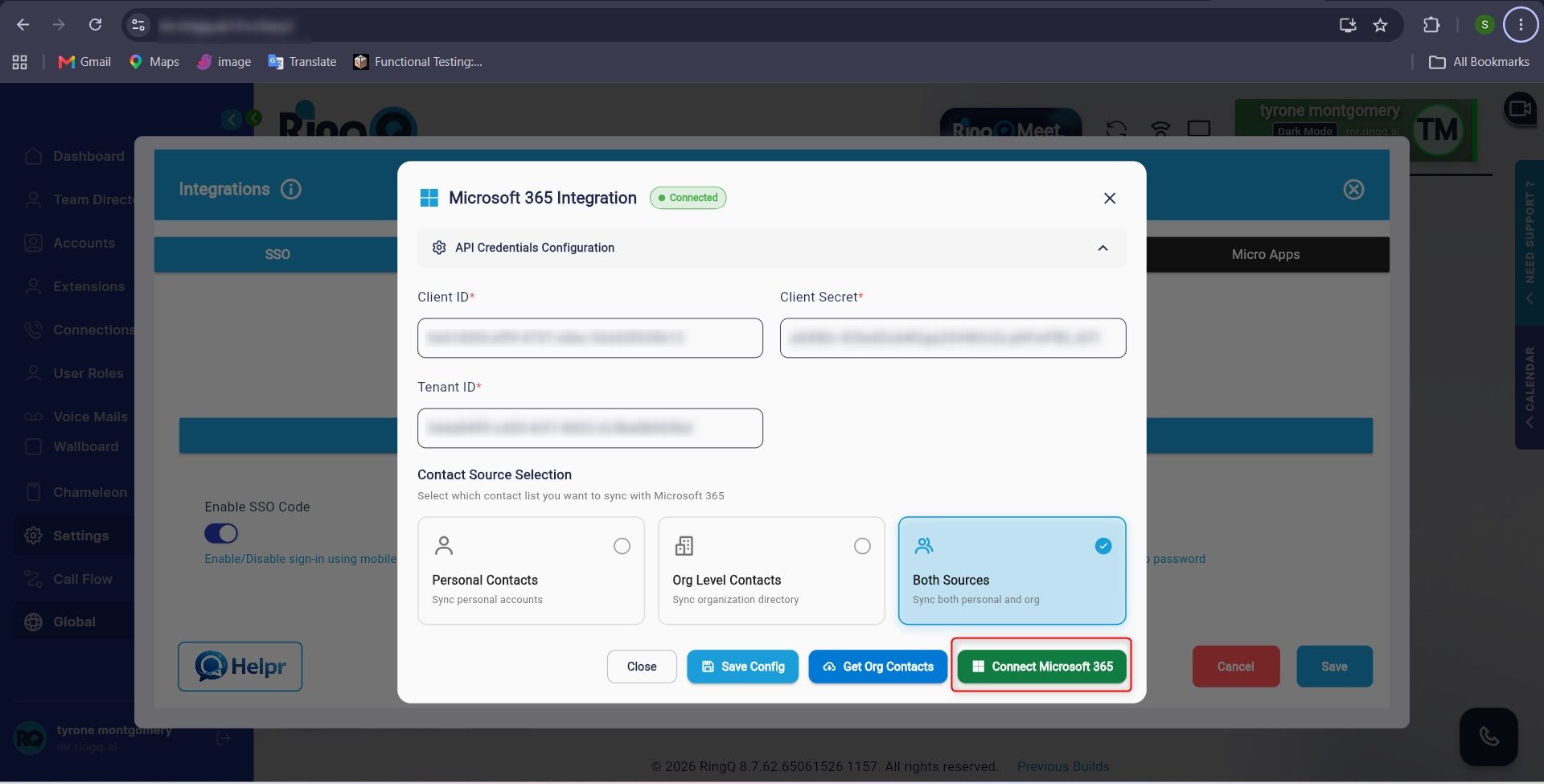Screen dimensions: 1544x784
Task: Open the SSO tab in Integrations
Action: tap(277, 254)
